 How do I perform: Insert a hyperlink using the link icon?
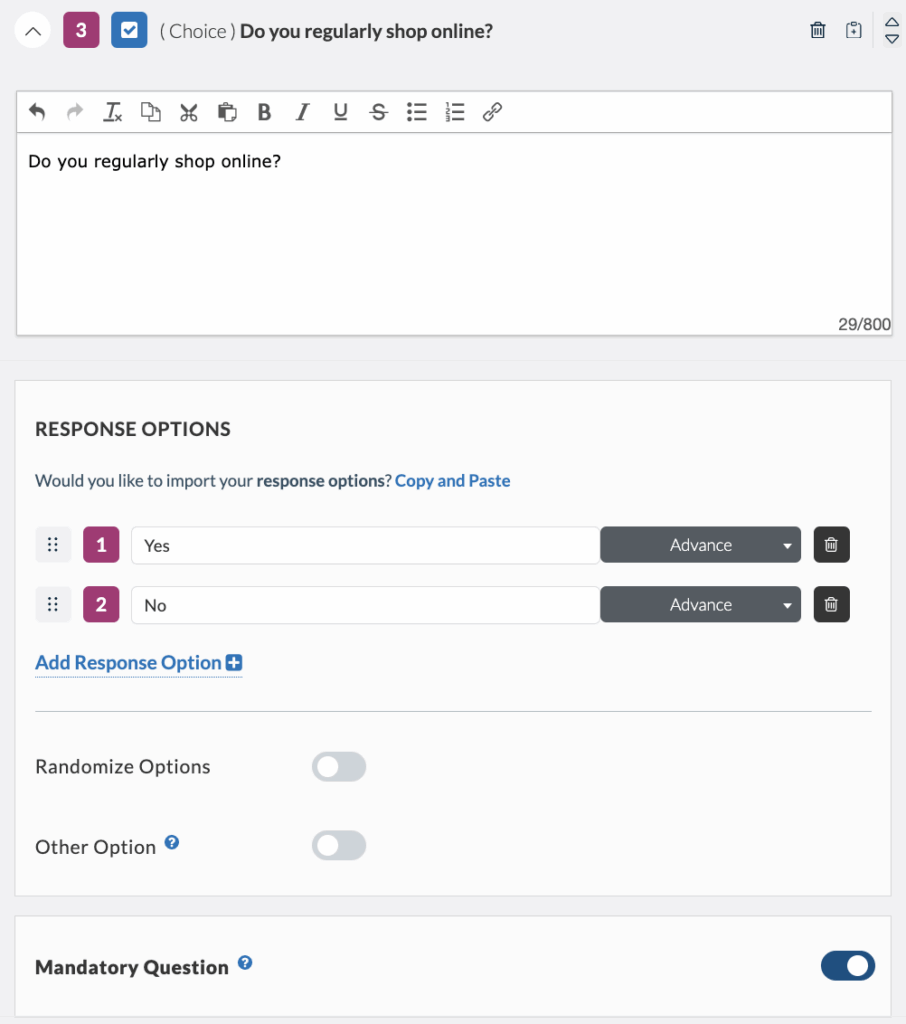pos(492,112)
